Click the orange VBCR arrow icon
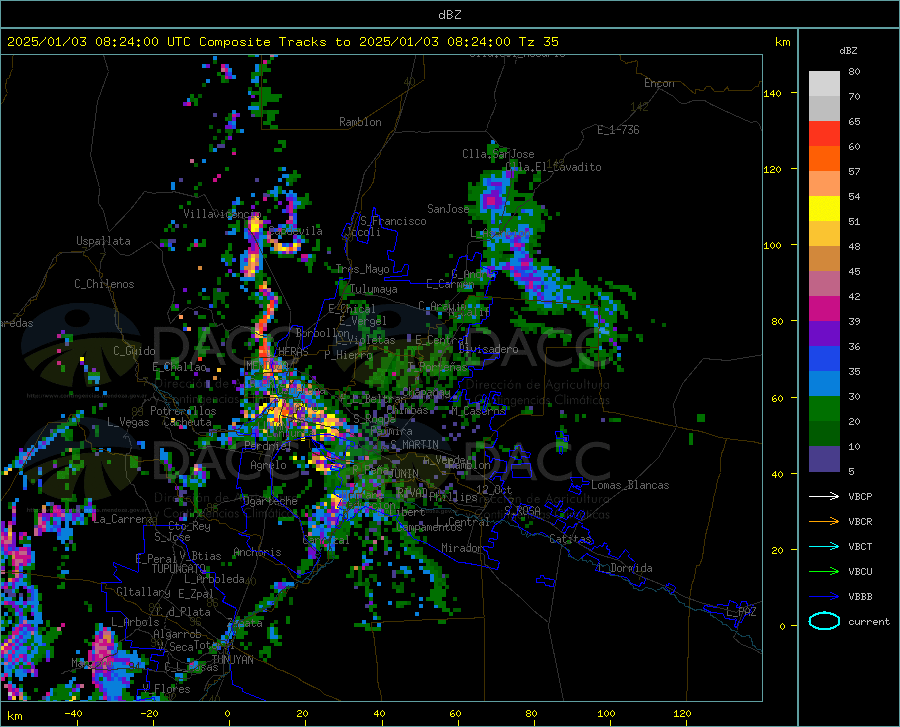This screenshot has width=900, height=727. (x=824, y=522)
